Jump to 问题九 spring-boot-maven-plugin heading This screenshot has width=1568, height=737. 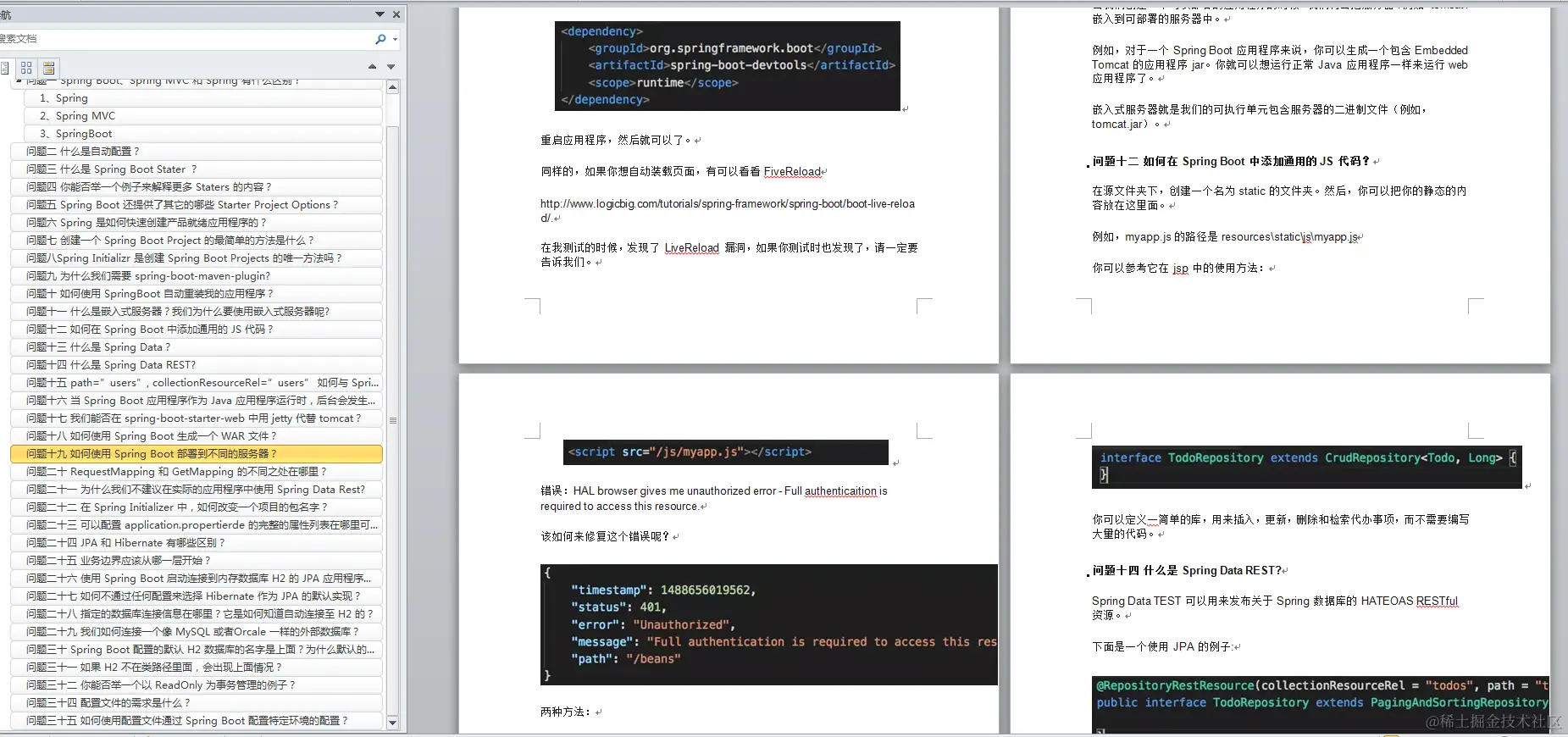coord(197,276)
